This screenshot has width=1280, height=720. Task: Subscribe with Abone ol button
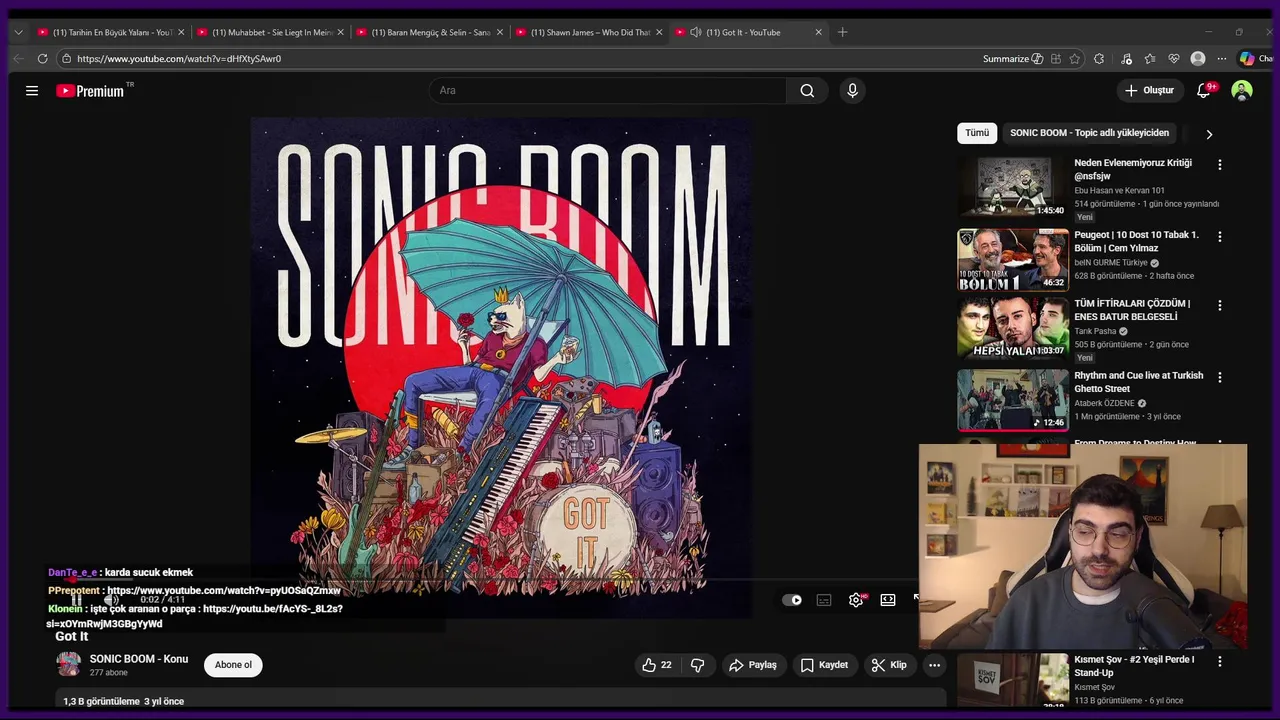pyautogui.click(x=233, y=665)
